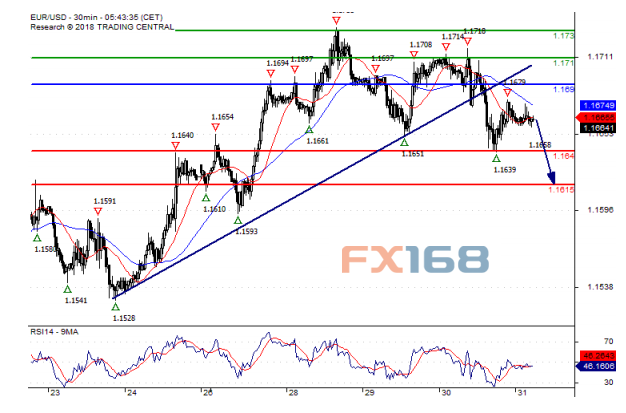Screen dimensions: 626x413
Task: Select the green swing-low marker above 1.1593
Action: [x=238, y=220]
